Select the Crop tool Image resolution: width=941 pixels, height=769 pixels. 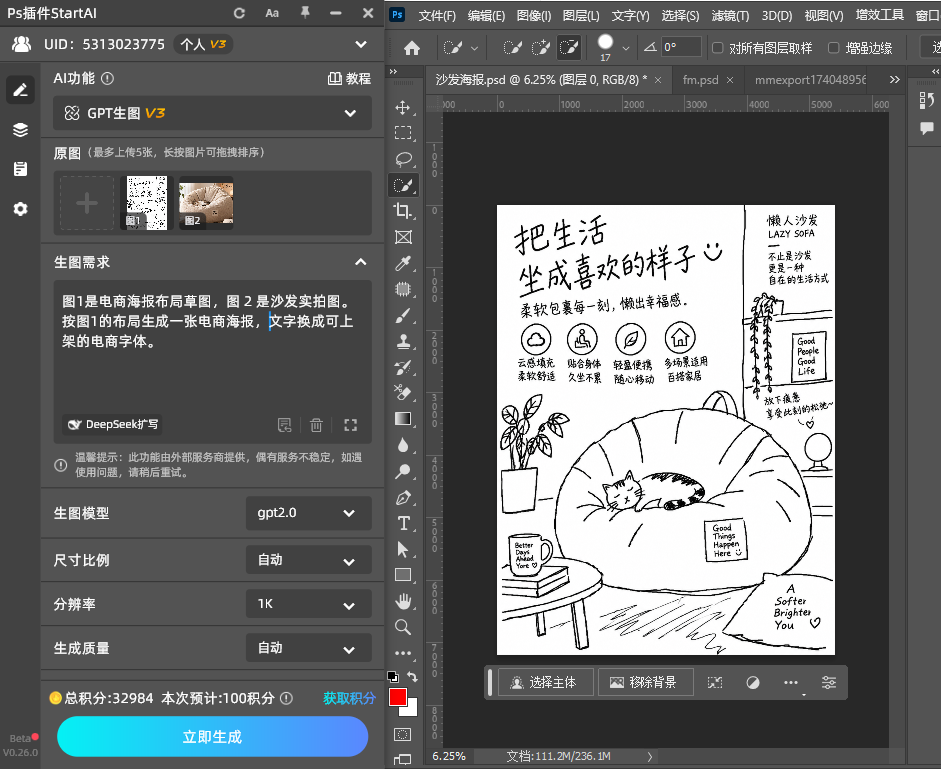(x=403, y=211)
